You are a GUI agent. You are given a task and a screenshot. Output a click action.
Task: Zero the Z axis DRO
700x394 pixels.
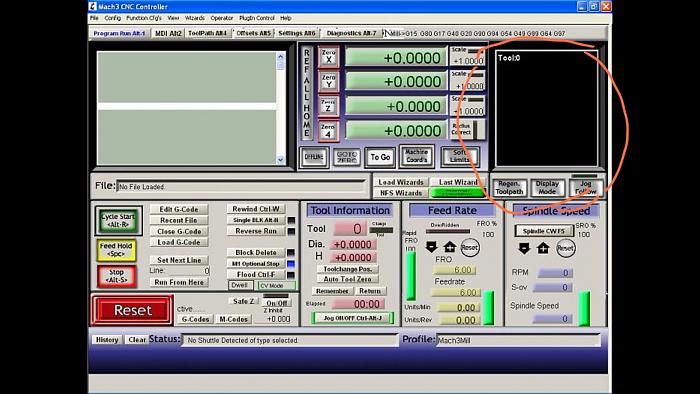click(328, 106)
